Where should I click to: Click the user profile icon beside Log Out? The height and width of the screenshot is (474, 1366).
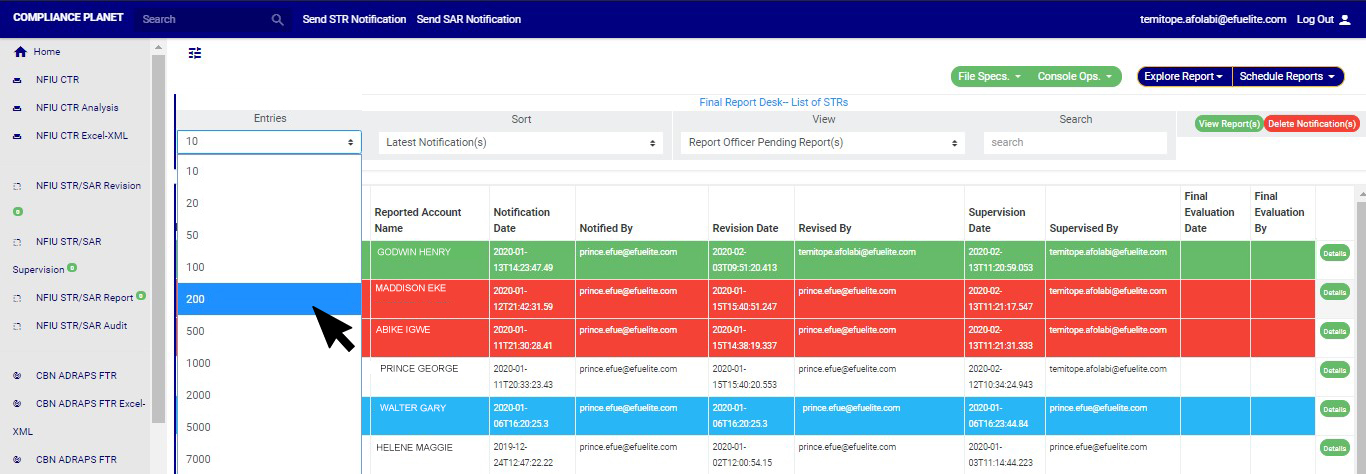1344,19
